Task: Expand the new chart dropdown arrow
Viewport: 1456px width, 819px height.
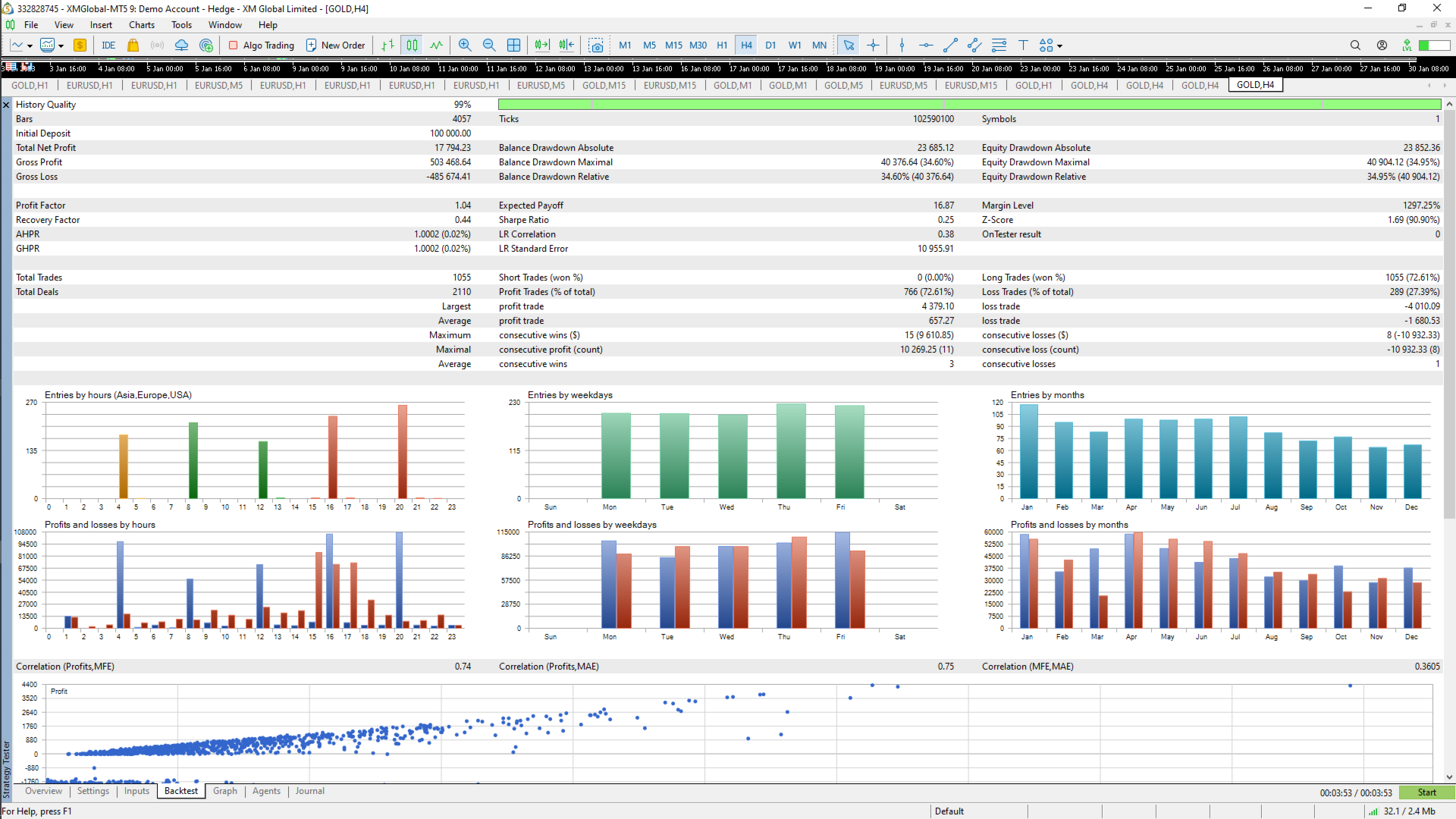Action: 30,46
